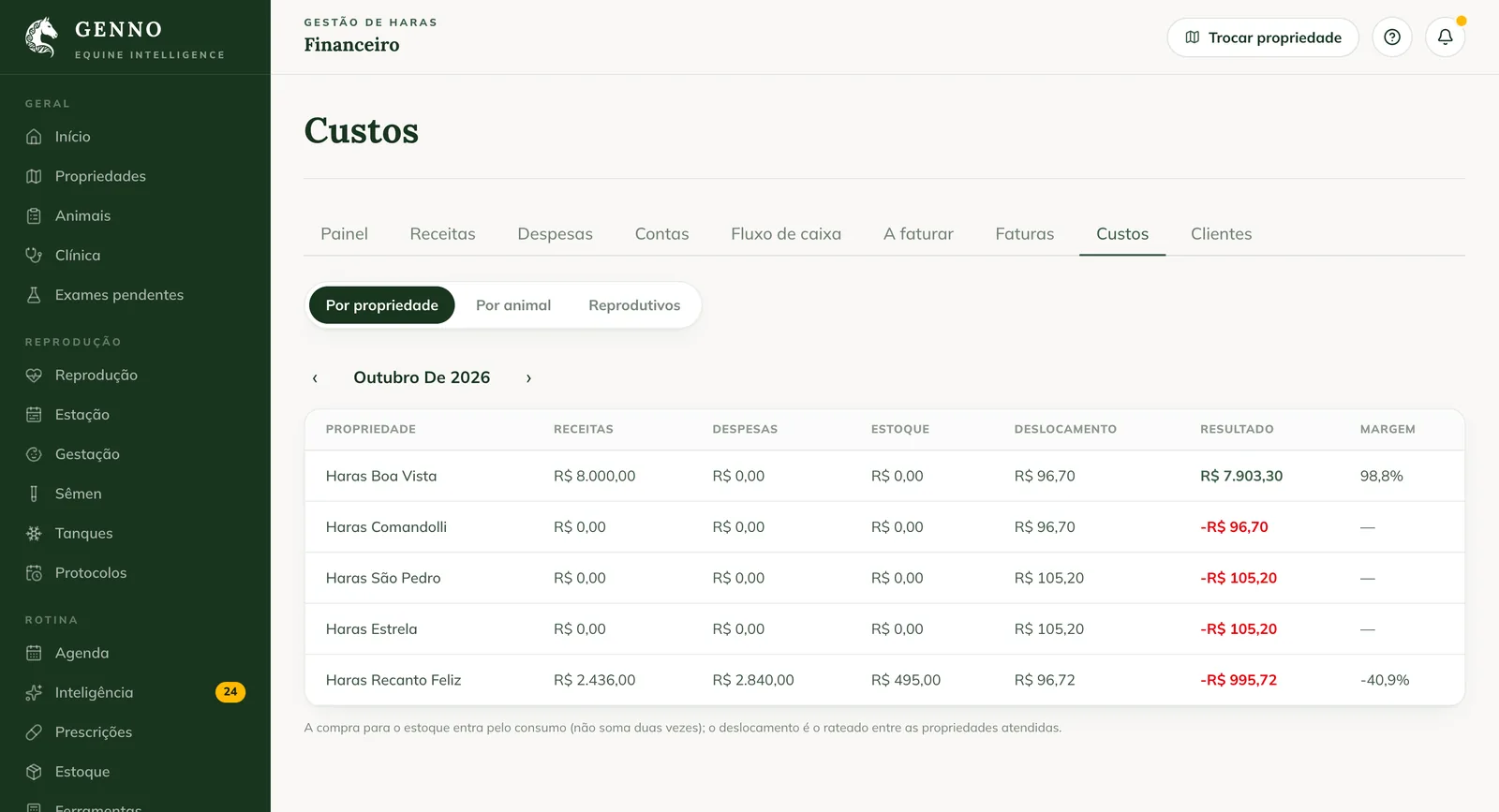This screenshot has width=1499, height=812.
Task: Click the Haras São Pedro row name
Action: pos(383,578)
